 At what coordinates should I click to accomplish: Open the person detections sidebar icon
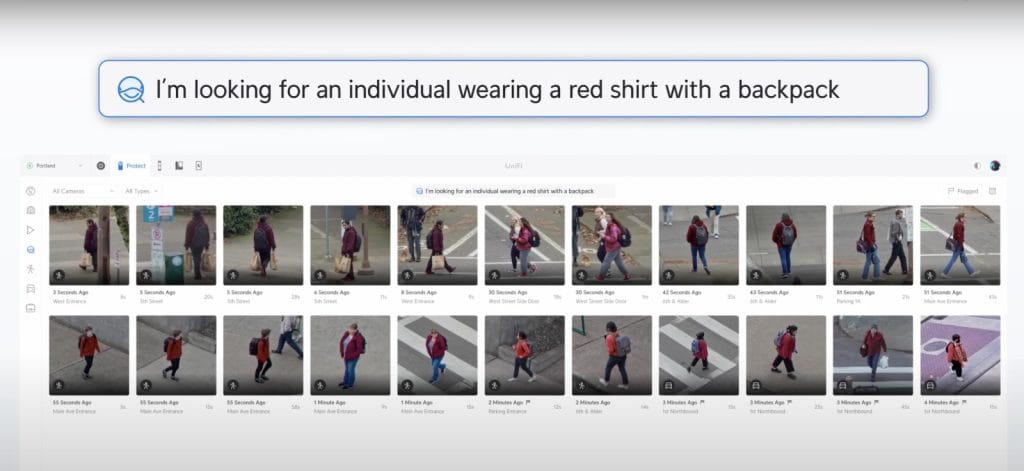(x=30, y=269)
